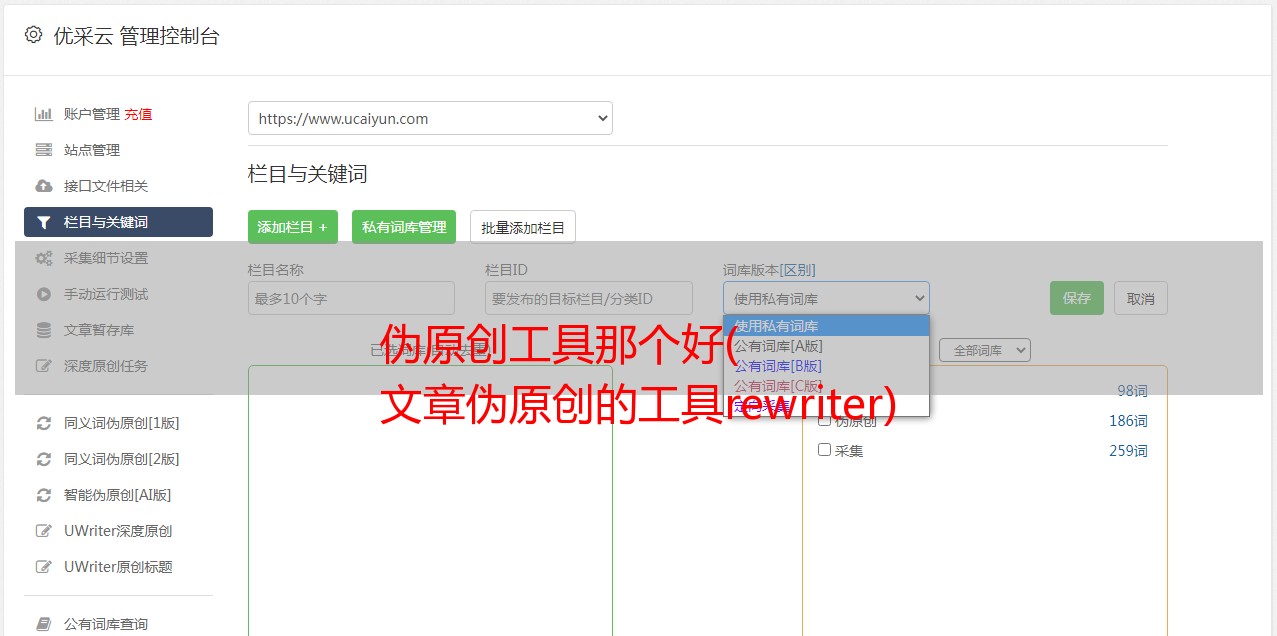Click the 186词 count
Image resolution: width=1277 pixels, height=636 pixels.
pos(1128,421)
